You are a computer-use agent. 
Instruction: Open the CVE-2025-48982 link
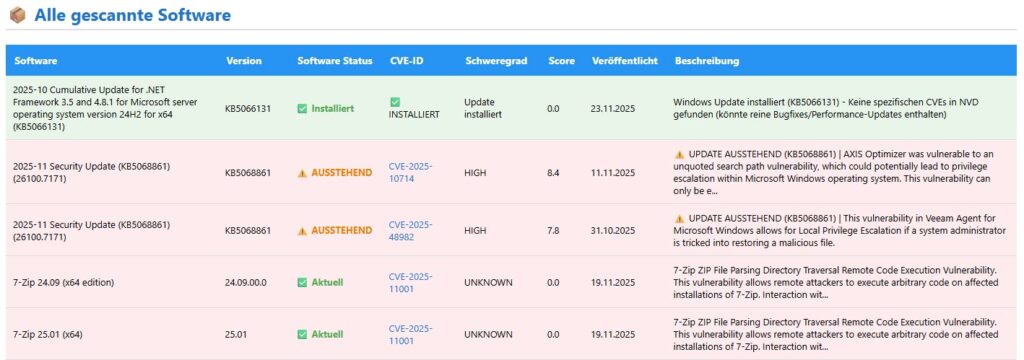410,231
